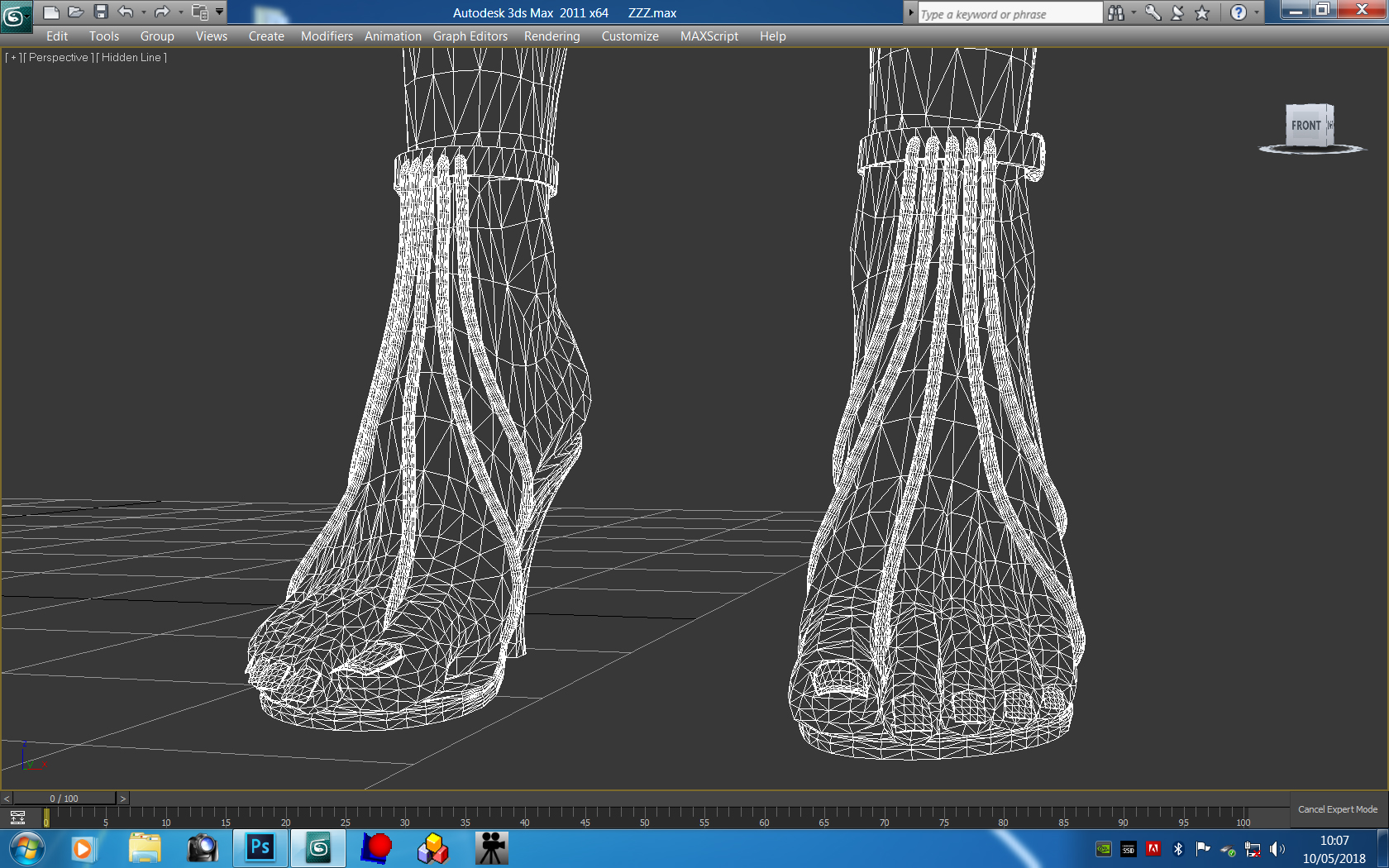Open the 3ds Max application menu button
The image size is (1389, 868).
click(16, 16)
